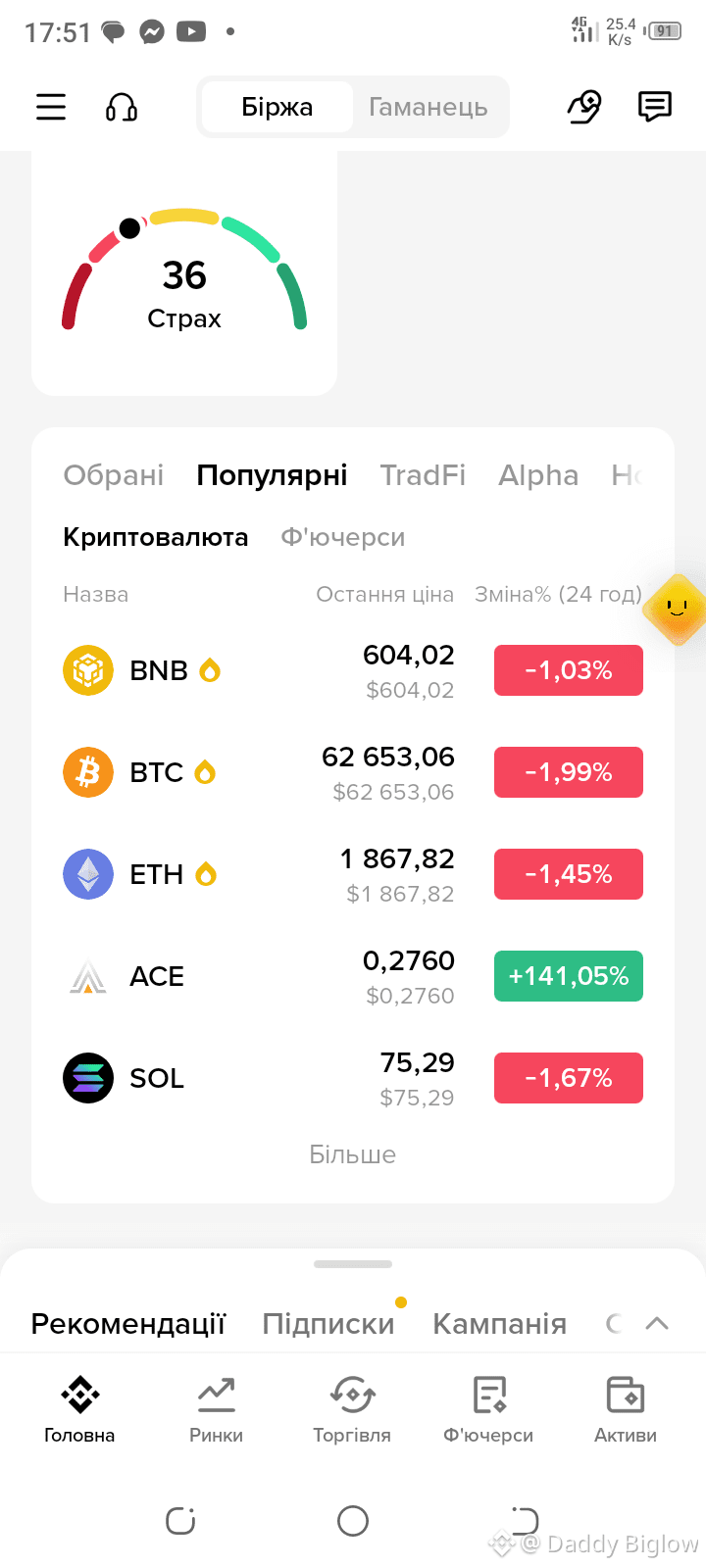Open the TradFi tab
Viewport: 706px width, 1568px height.
(423, 475)
